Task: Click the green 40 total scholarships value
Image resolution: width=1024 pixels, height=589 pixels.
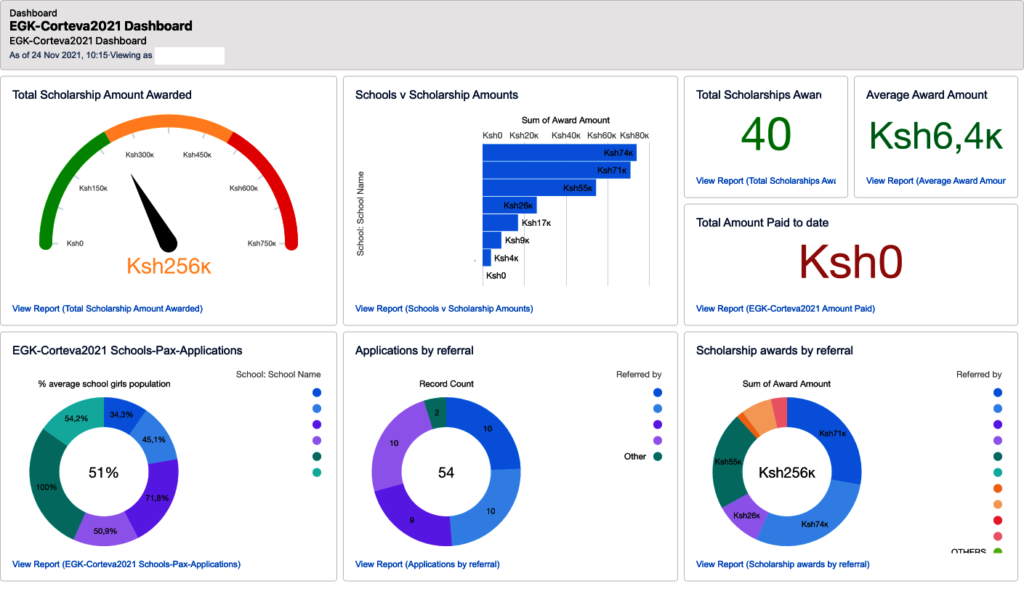Action: click(766, 135)
